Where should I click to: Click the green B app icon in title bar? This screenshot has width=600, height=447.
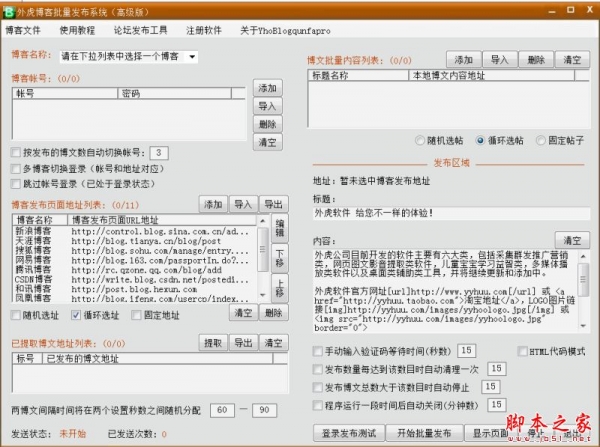[9, 12]
